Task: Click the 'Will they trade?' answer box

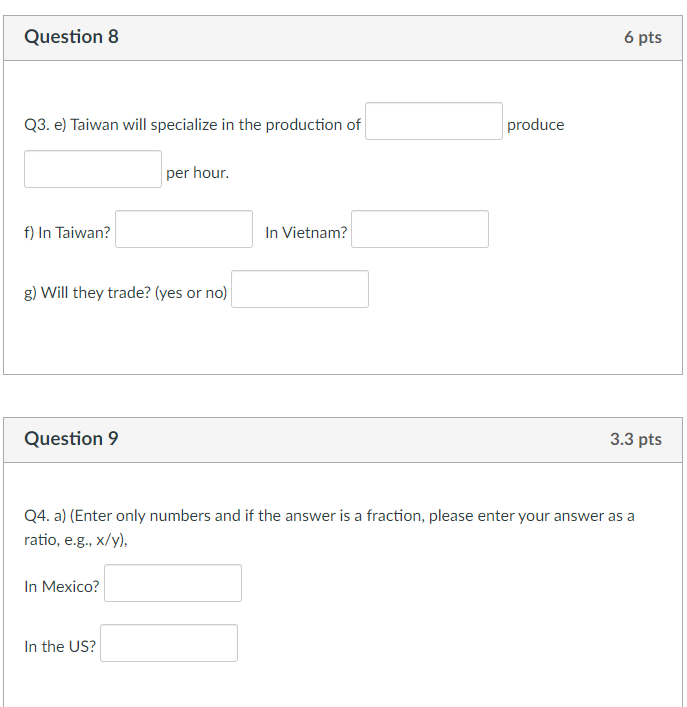Action: (300, 289)
